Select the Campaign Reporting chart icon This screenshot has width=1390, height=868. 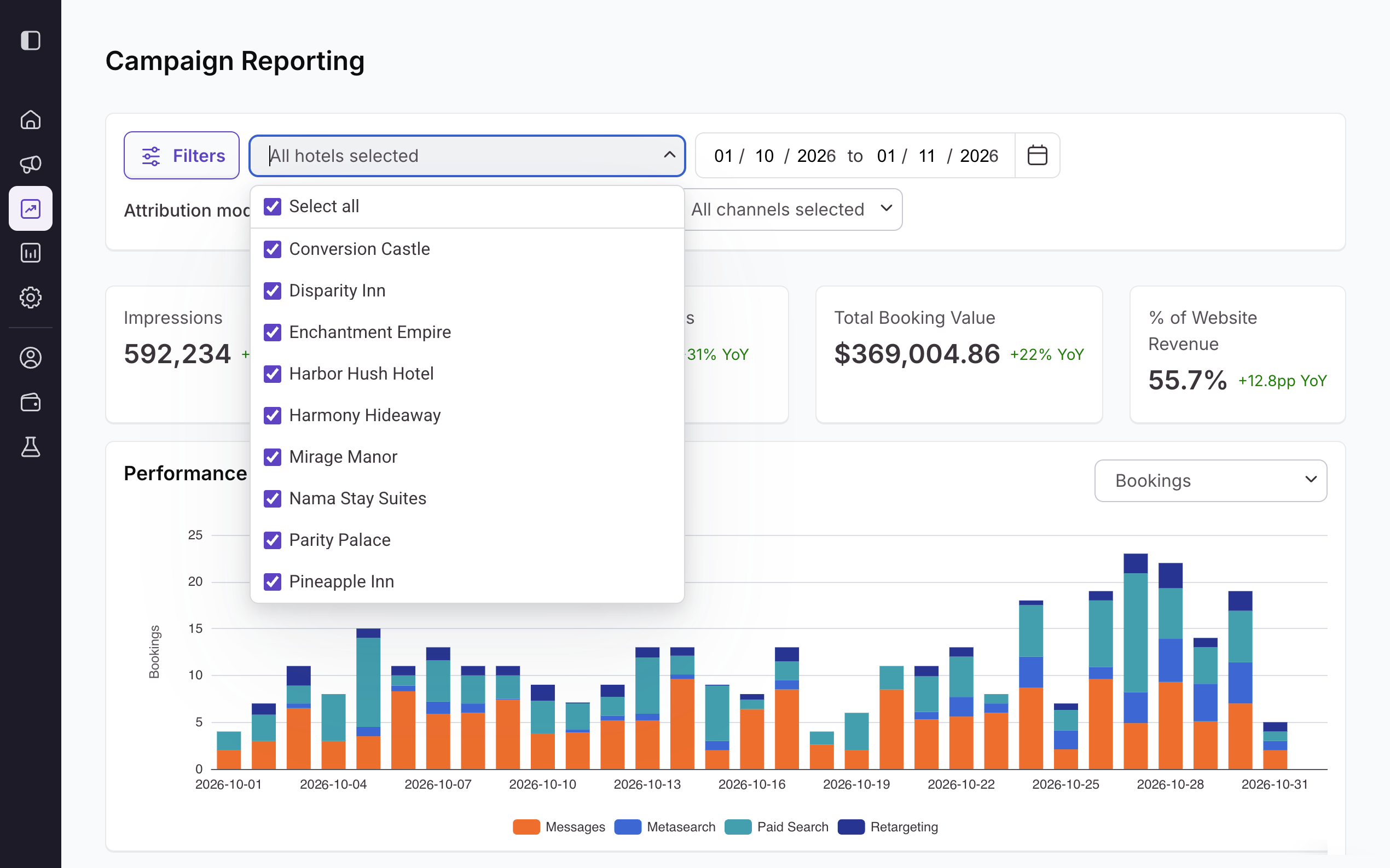(x=31, y=208)
